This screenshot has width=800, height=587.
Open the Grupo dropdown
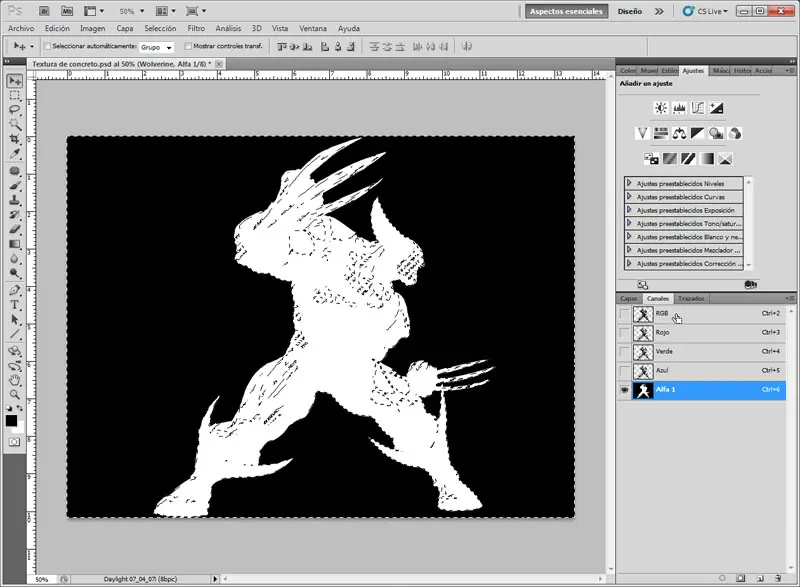point(156,47)
